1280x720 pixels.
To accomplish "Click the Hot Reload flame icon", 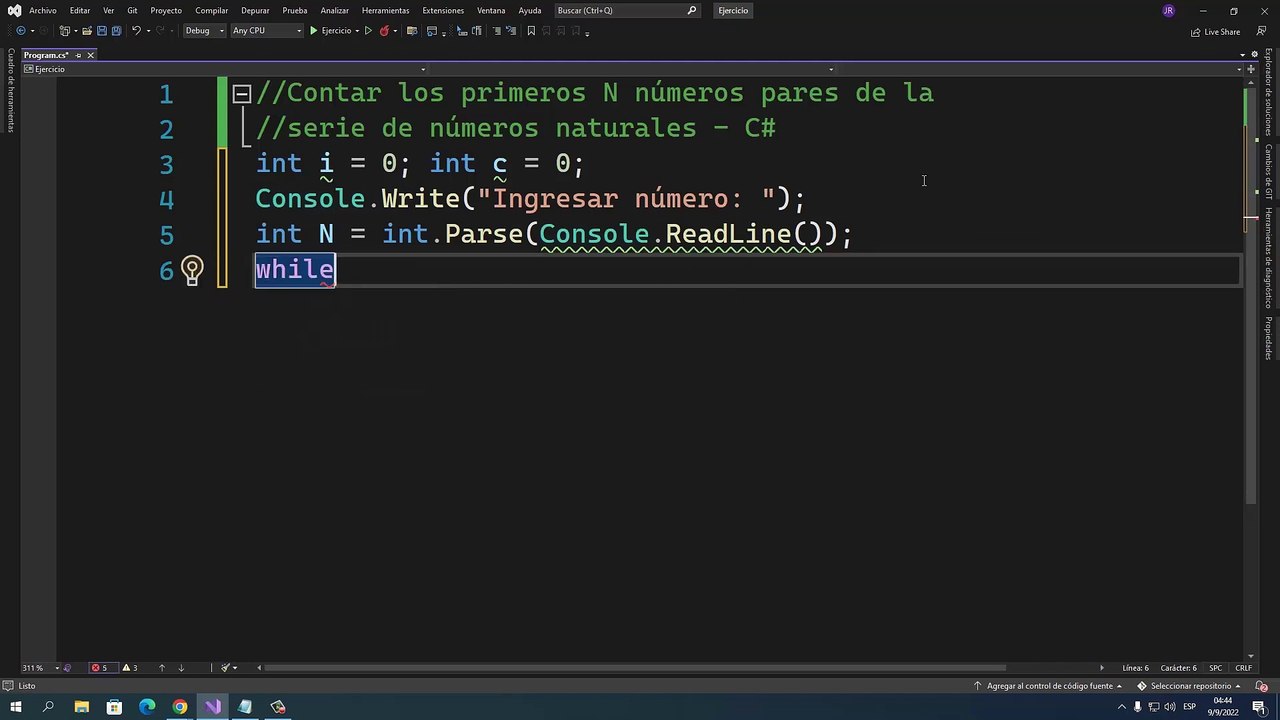I will (384, 31).
